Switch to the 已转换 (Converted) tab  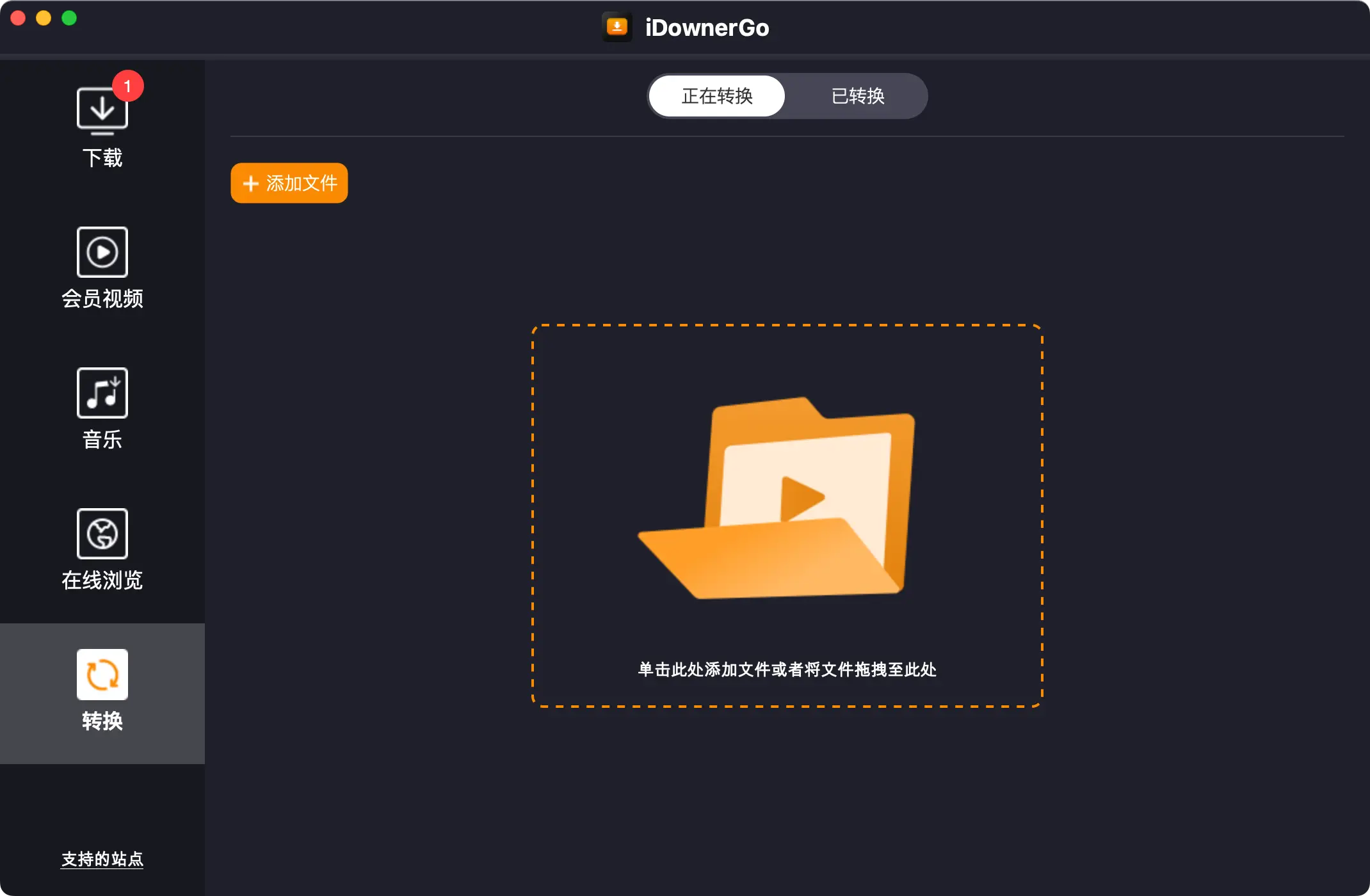857,96
